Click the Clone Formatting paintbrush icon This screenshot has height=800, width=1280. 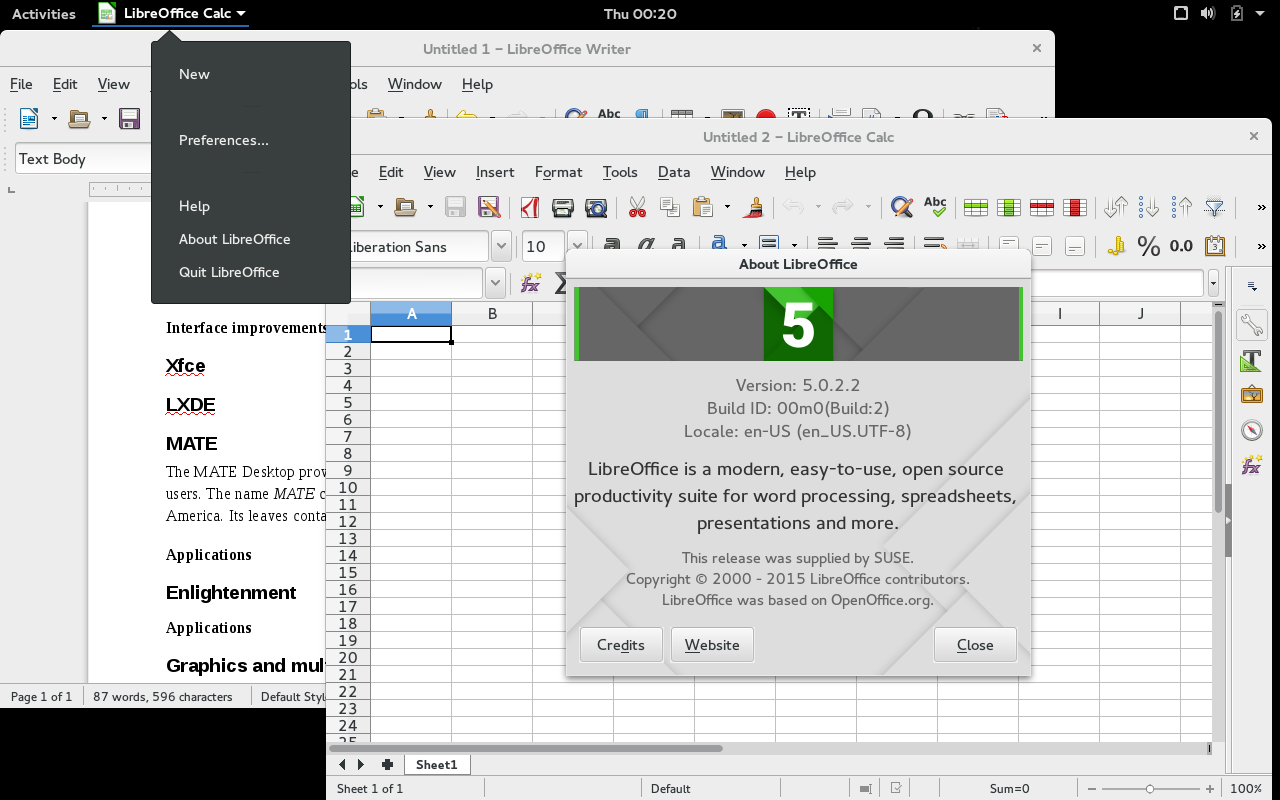[x=756, y=208]
